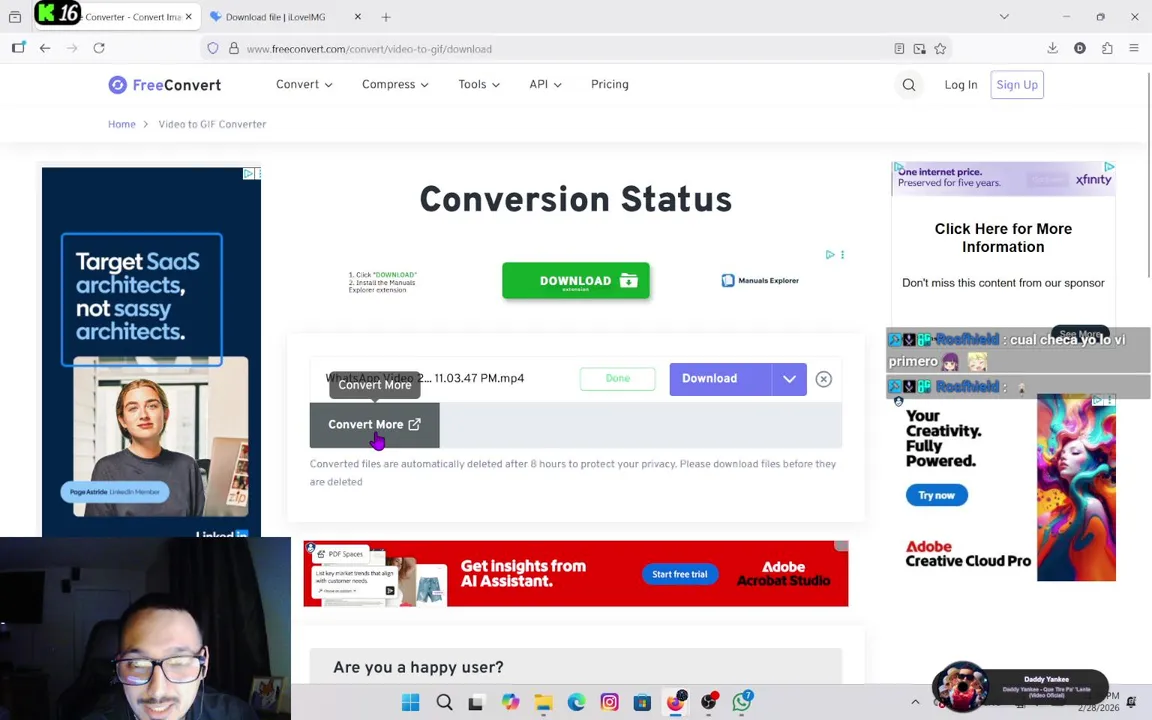The width and height of the screenshot is (1152, 720).
Task: Open tracking protection shield icon
Action: point(212,48)
